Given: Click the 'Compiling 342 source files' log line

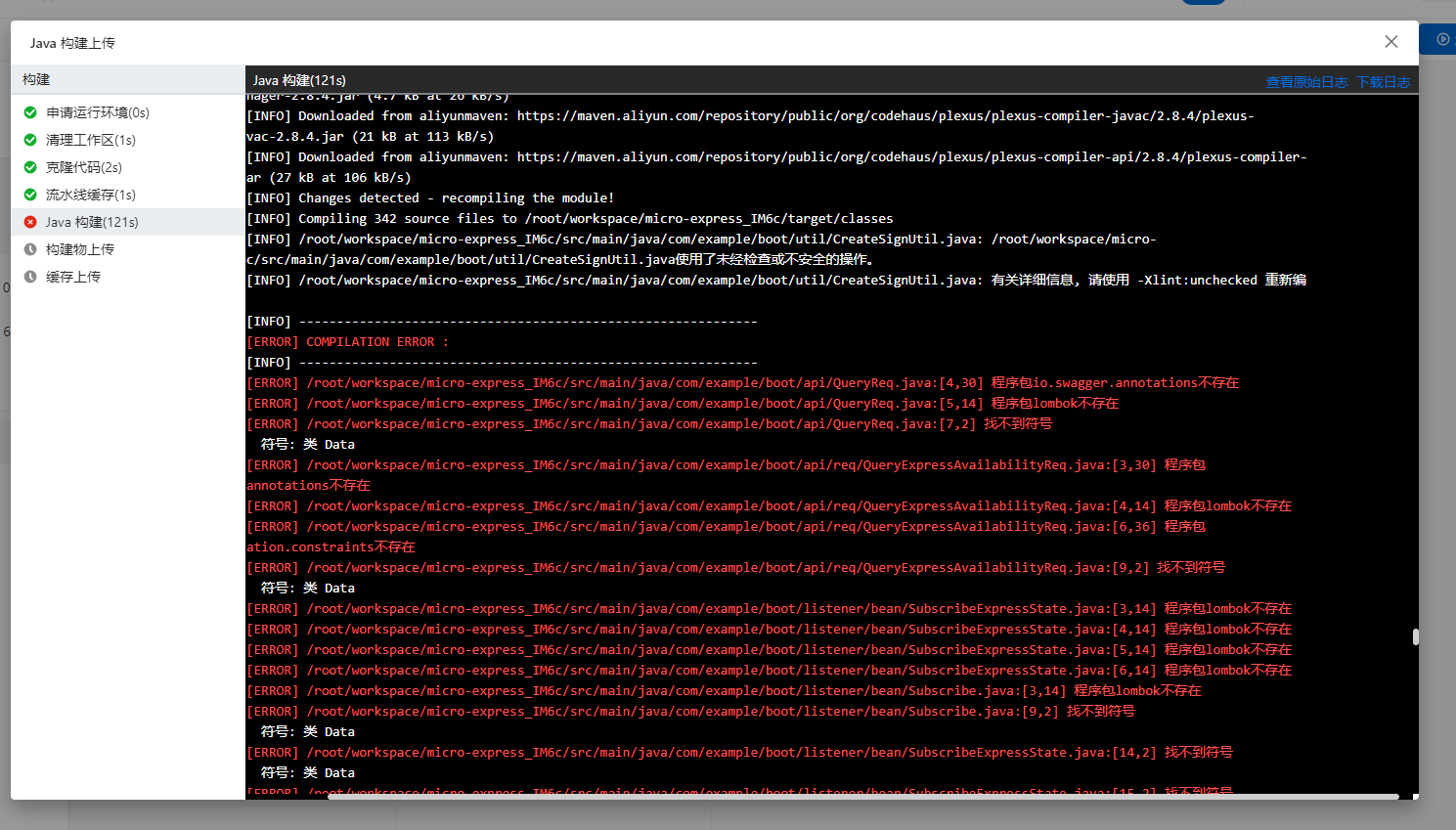Looking at the screenshot, I should point(570,218).
